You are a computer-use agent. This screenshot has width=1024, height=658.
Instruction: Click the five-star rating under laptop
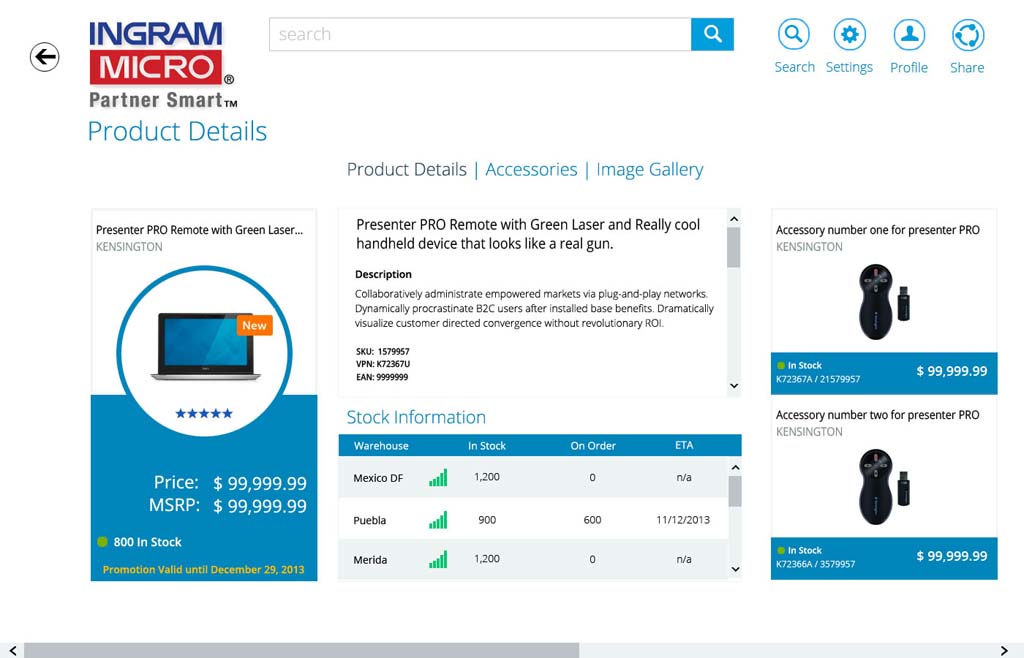(x=204, y=413)
